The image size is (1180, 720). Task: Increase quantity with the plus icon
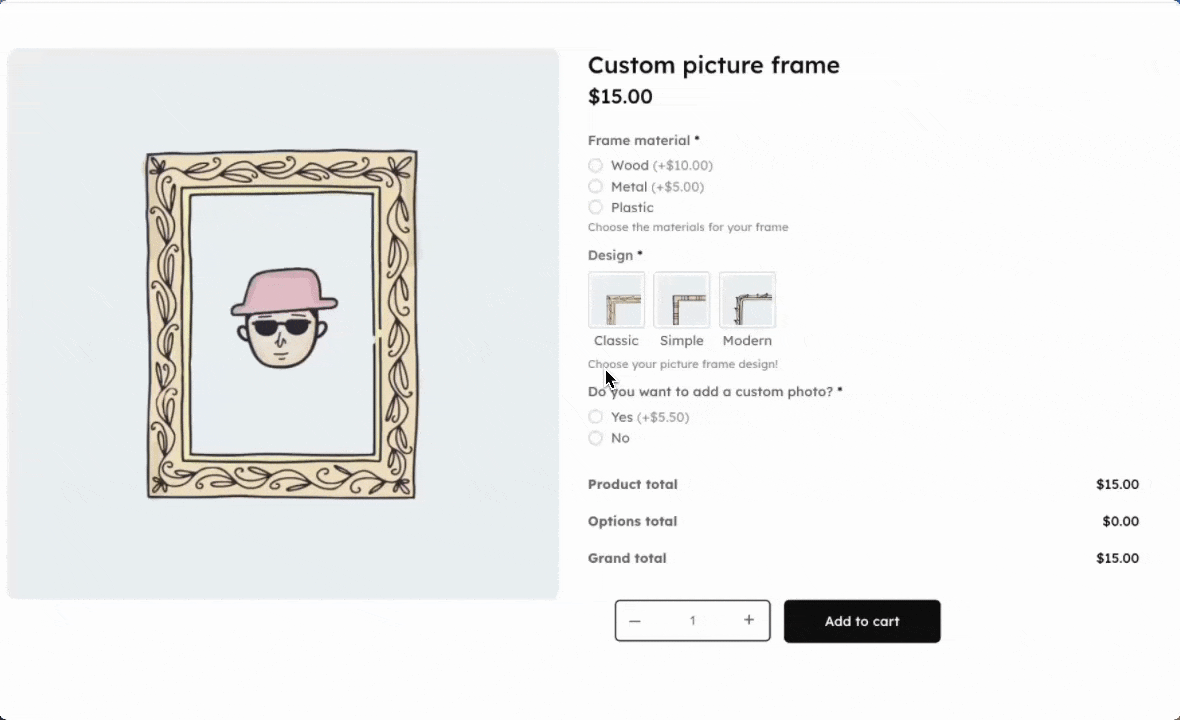(749, 620)
